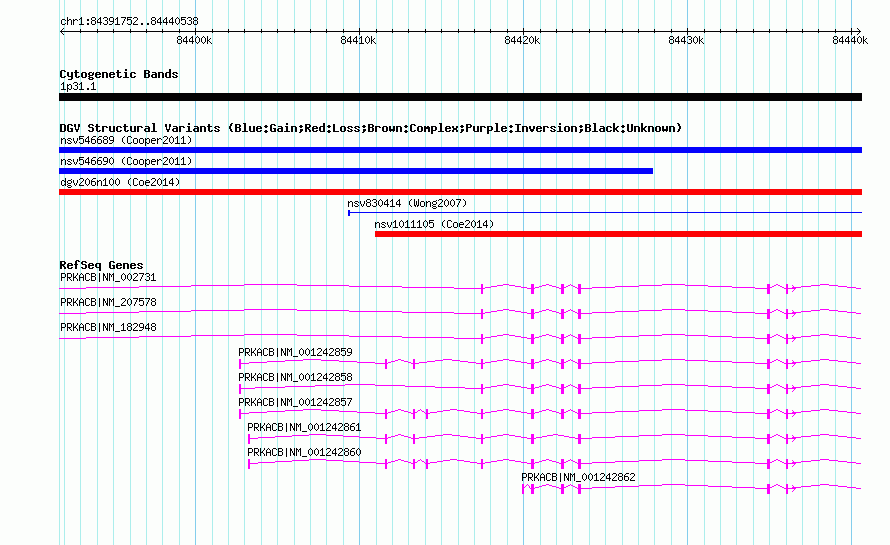890x545 pixels.
Task: Open the RefSeq Genes track title
Action: (101, 265)
